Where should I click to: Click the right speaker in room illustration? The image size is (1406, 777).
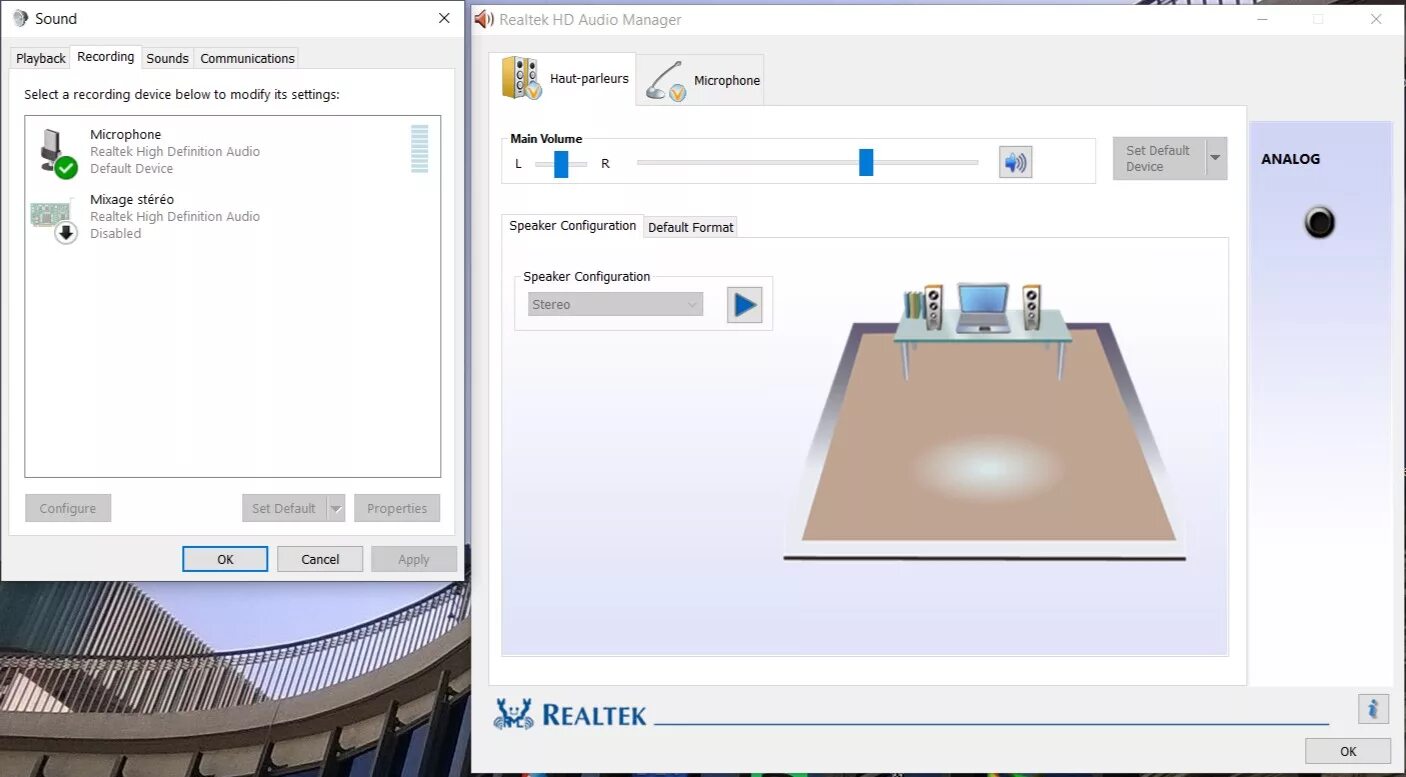point(1031,307)
